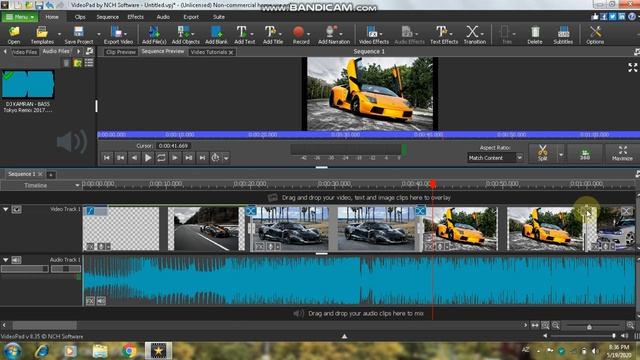The width and height of the screenshot is (640, 360).
Task: Click the help question mark icon
Action: [x=632, y=16]
